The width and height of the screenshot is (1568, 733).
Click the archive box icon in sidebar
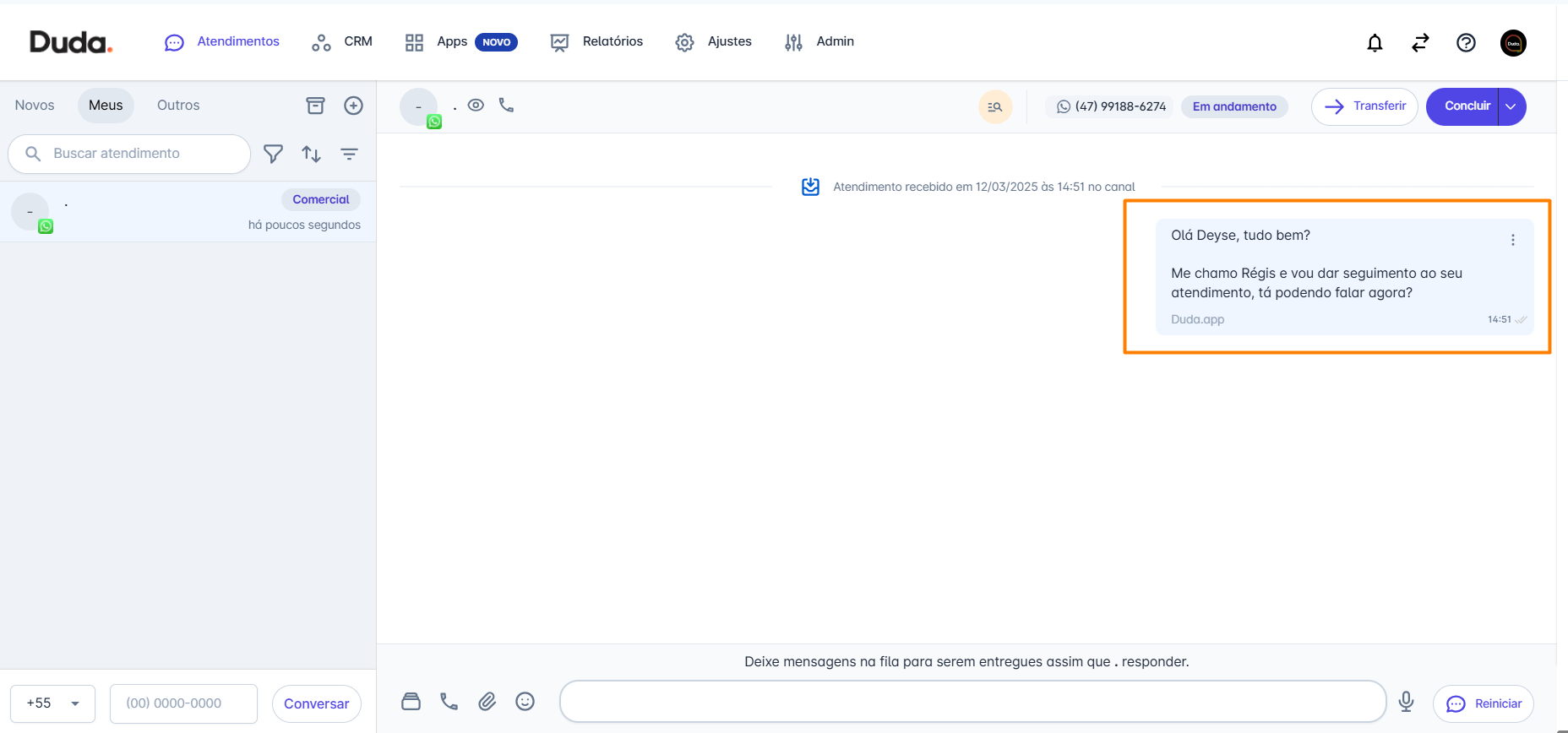point(315,106)
